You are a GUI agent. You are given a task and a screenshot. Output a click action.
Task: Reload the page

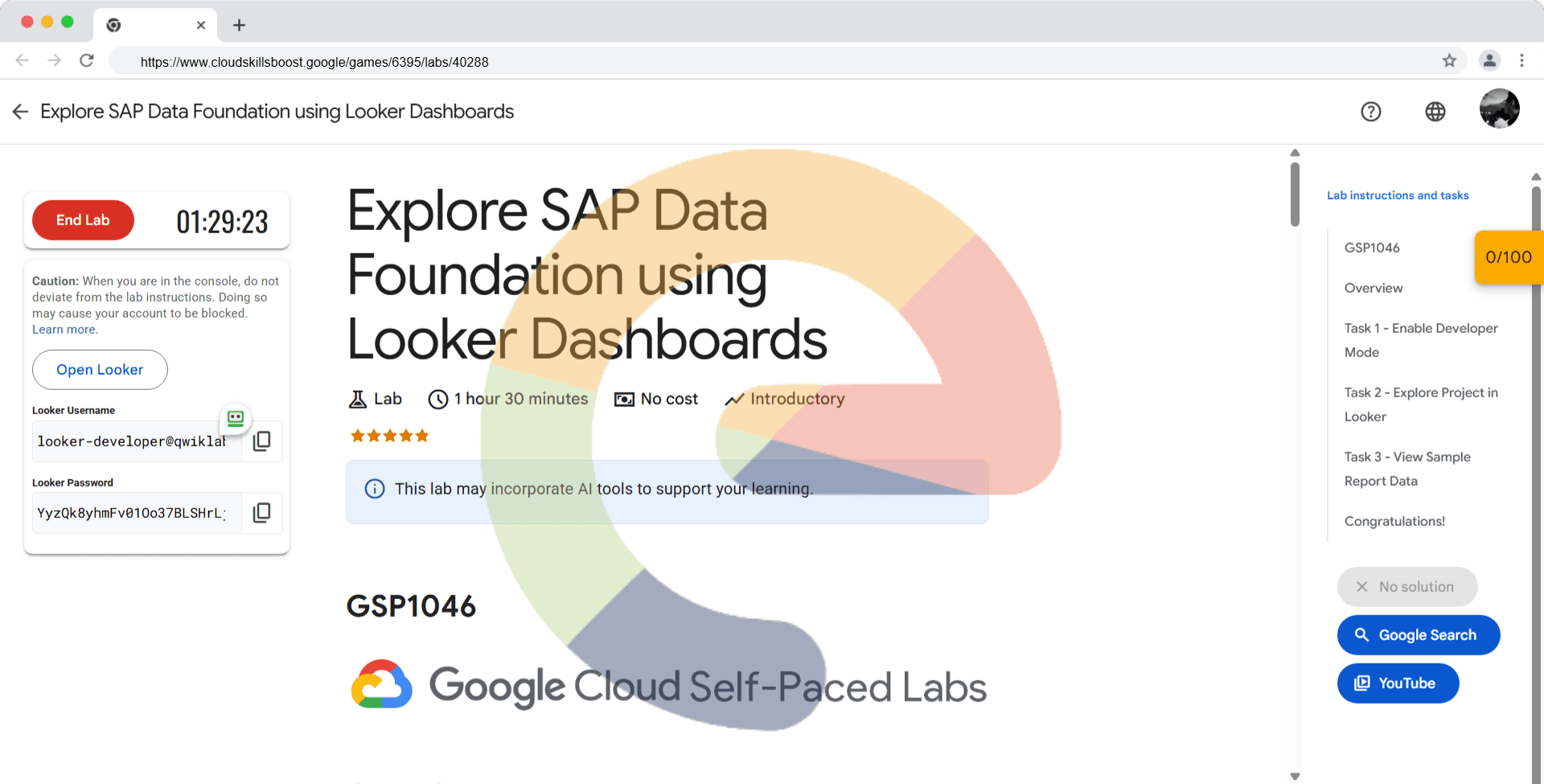(x=87, y=61)
